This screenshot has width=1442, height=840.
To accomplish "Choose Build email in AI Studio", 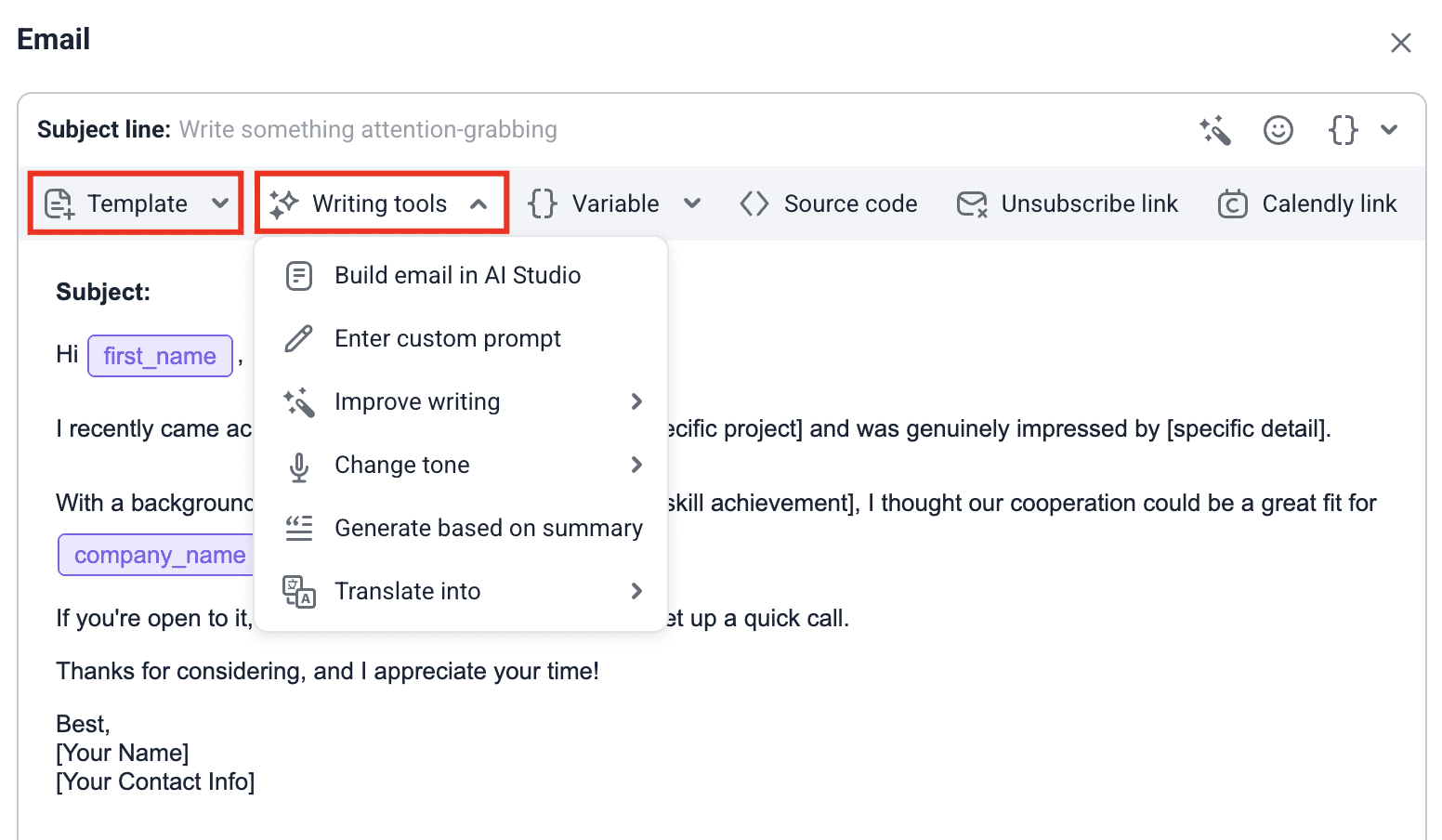I will (x=461, y=275).
